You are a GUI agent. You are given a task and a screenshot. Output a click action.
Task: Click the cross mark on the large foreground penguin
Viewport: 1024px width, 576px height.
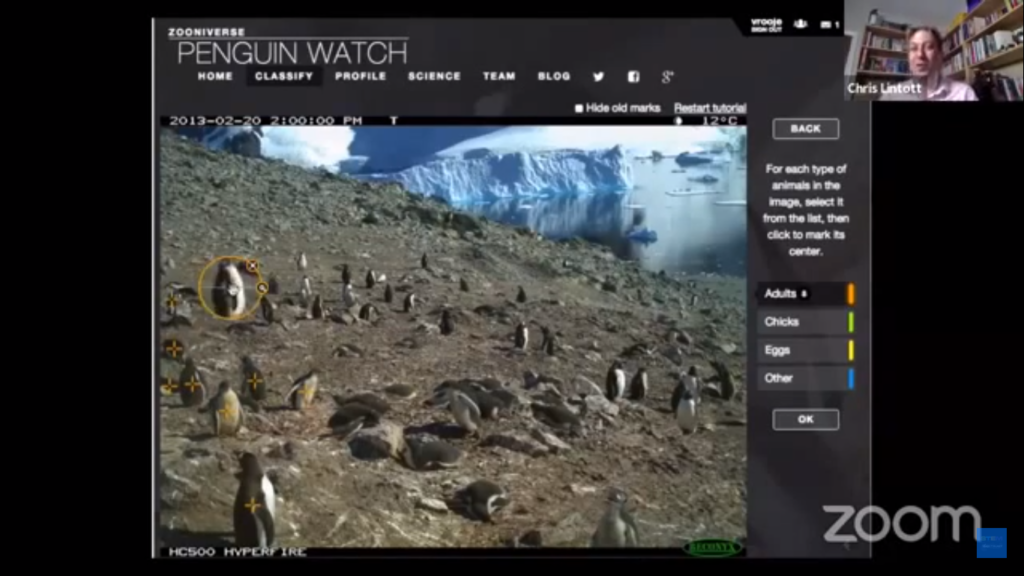point(252,505)
